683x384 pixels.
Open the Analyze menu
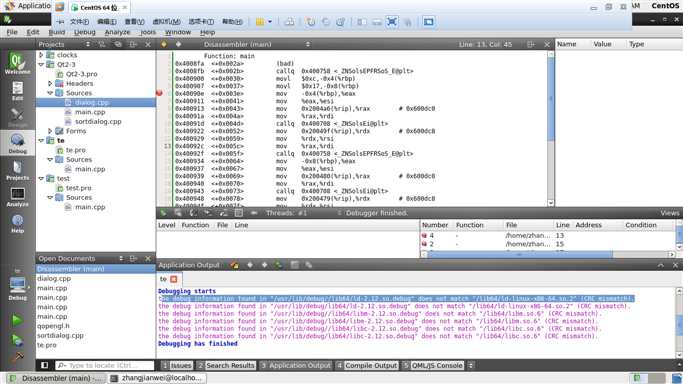(117, 32)
